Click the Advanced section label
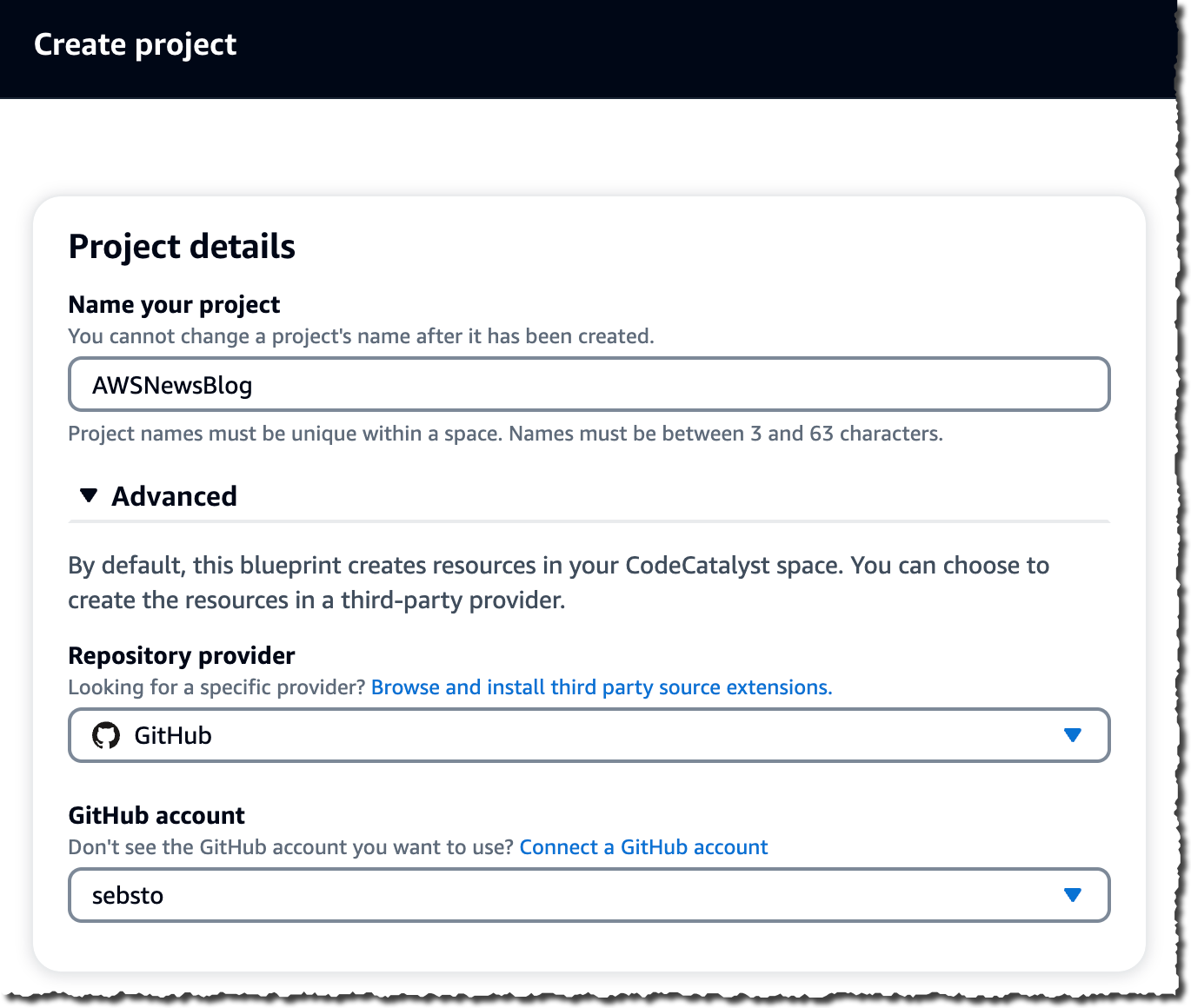 (174, 495)
